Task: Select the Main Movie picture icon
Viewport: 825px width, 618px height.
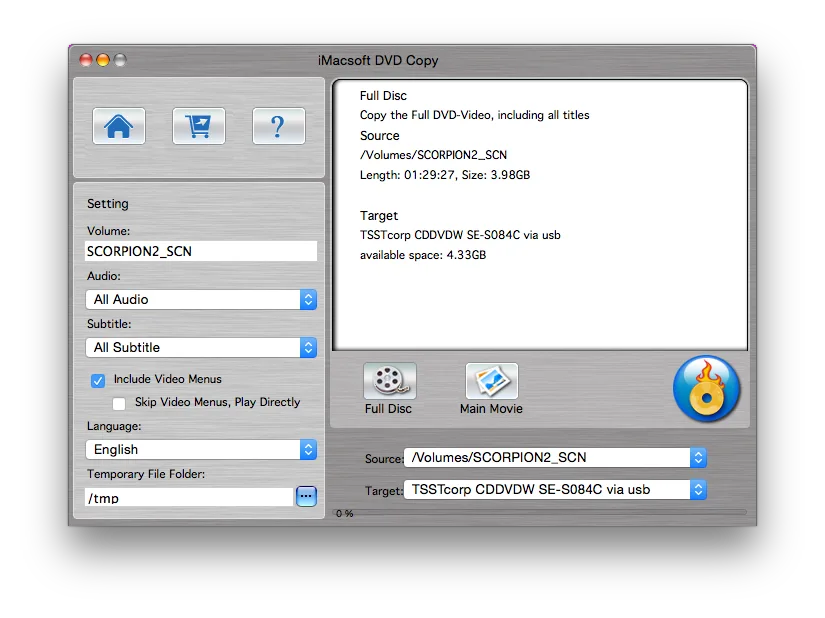Action: click(491, 381)
